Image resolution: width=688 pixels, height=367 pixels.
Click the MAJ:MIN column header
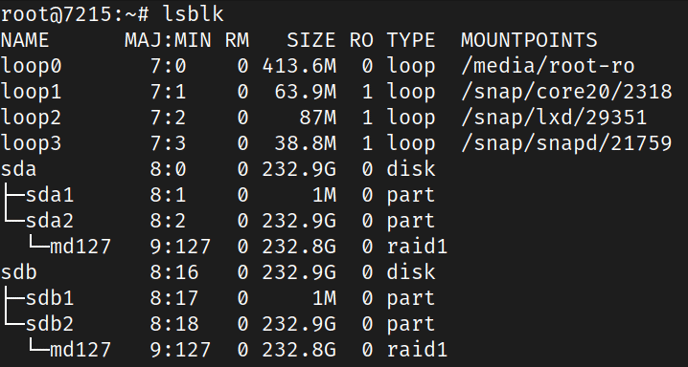click(x=168, y=40)
